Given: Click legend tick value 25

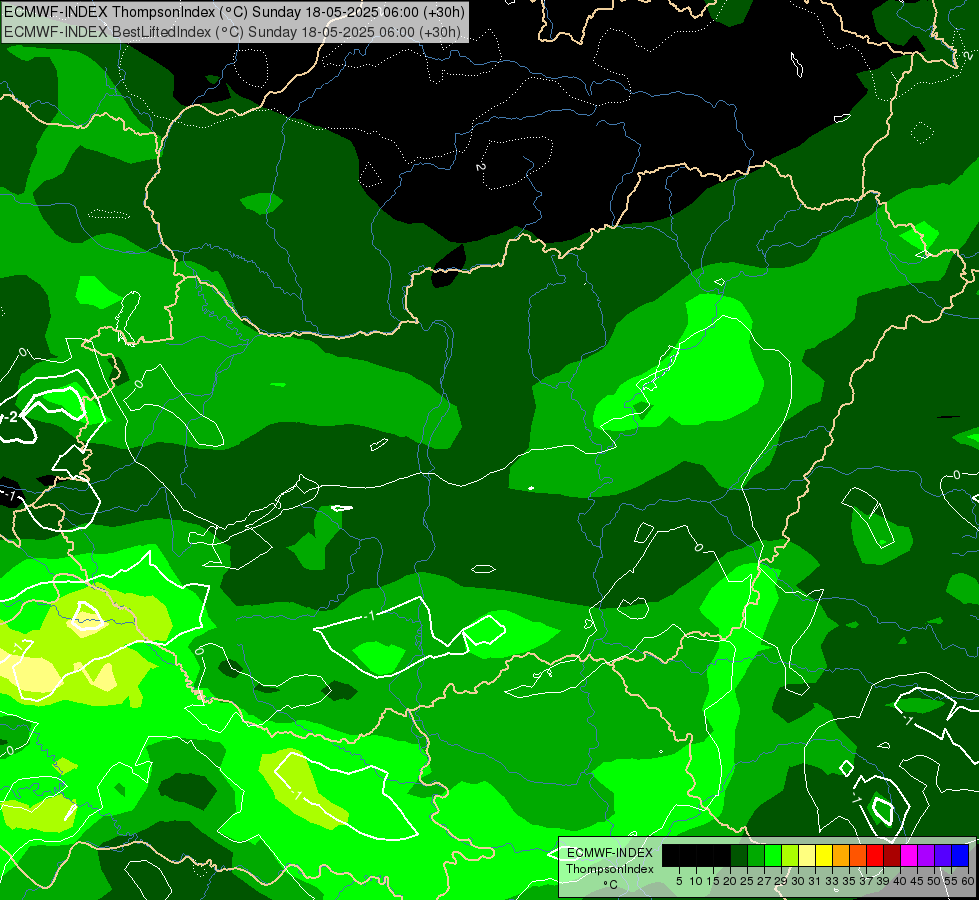Looking at the screenshot, I should 747,881.
